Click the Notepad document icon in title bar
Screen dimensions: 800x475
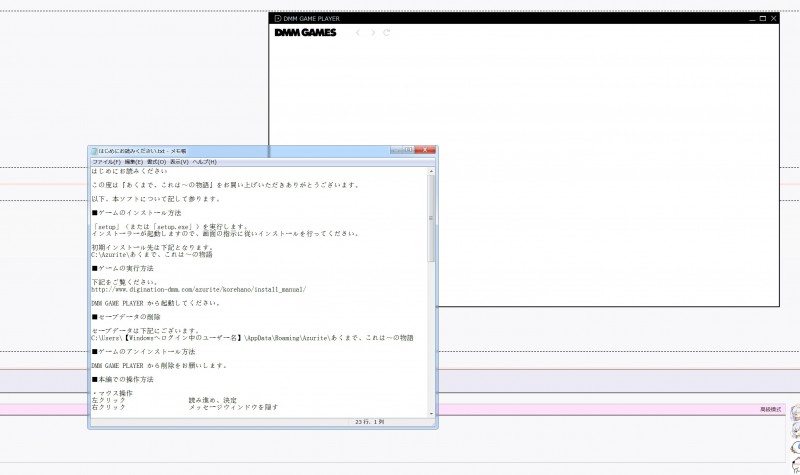coord(94,151)
